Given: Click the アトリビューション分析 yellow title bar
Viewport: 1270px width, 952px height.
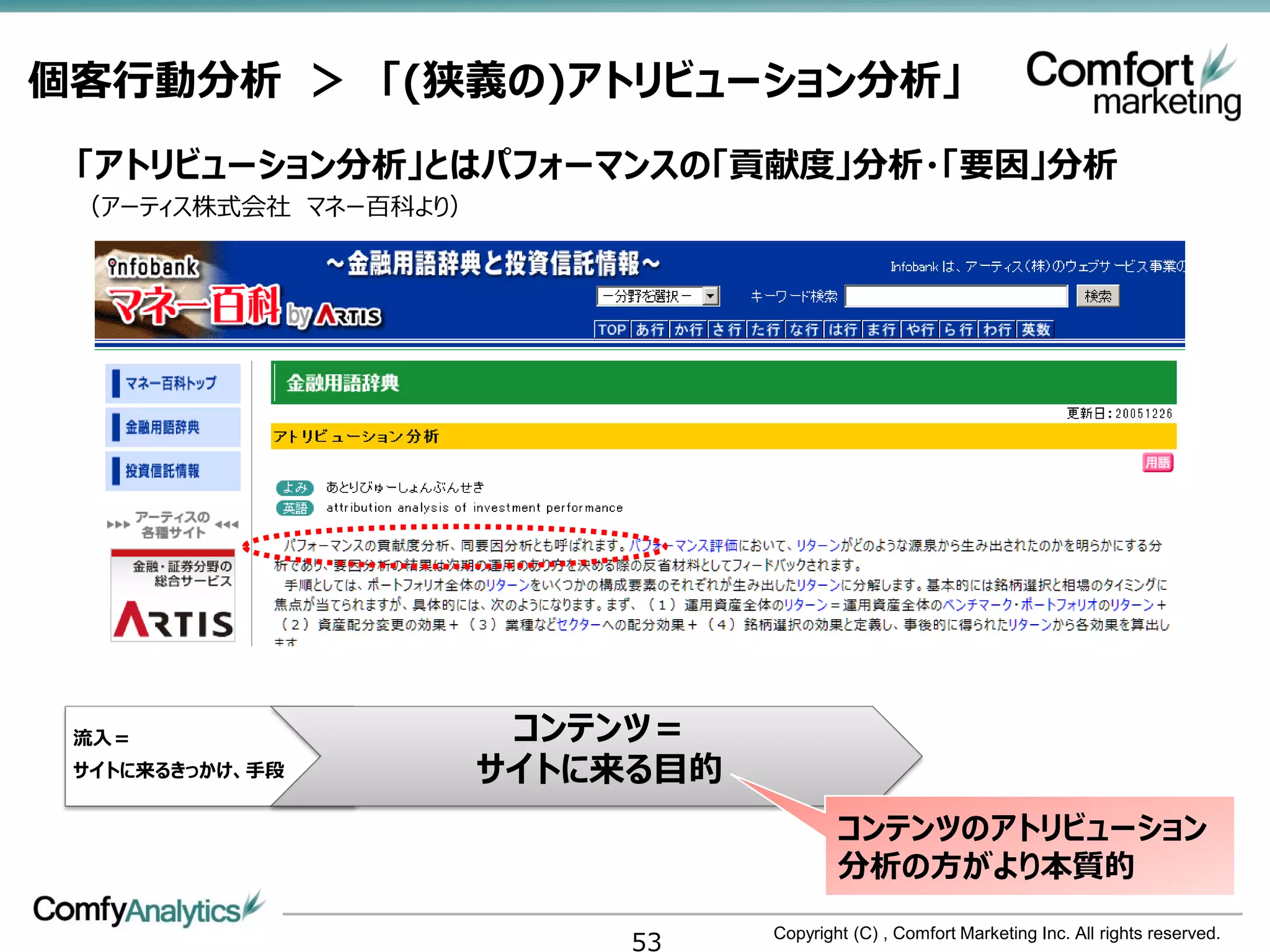Looking at the screenshot, I should (x=724, y=436).
